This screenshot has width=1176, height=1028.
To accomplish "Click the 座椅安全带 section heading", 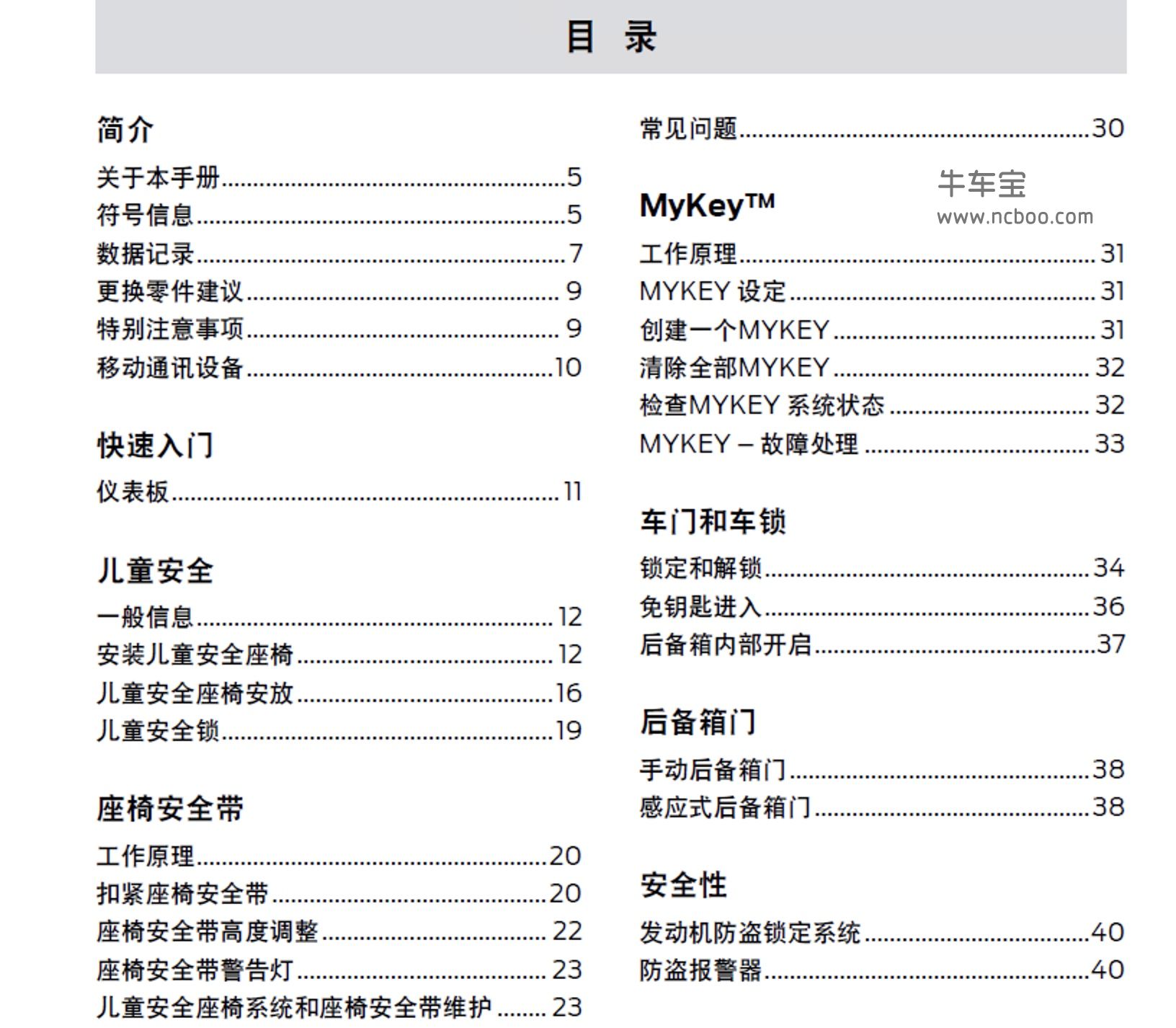I will [x=170, y=808].
